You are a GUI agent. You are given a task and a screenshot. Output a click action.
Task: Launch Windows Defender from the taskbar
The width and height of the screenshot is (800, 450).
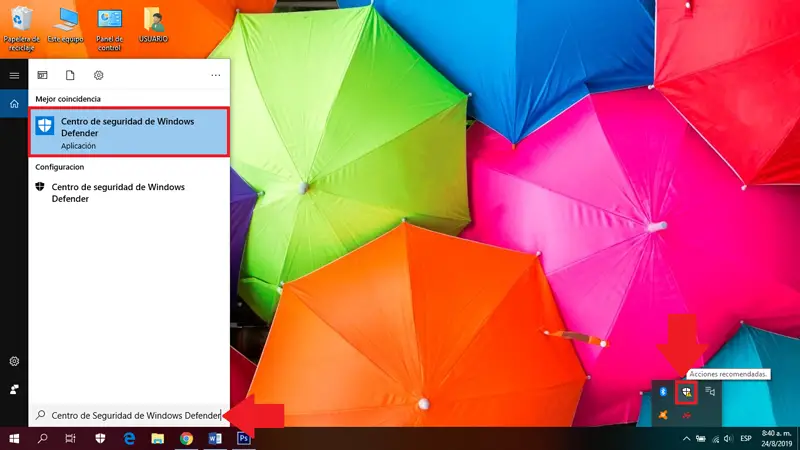click(x=100, y=438)
